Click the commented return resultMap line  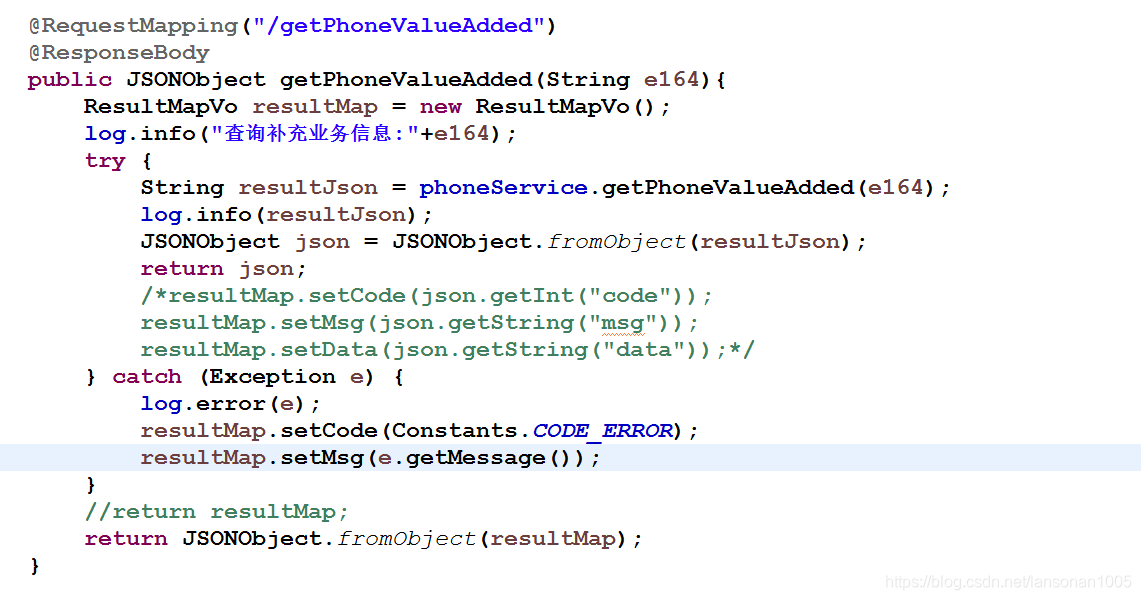[215, 511]
